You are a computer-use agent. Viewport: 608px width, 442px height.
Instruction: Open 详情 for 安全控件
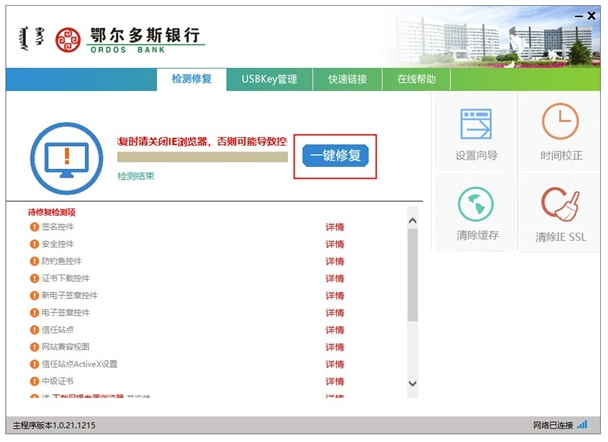tap(335, 244)
